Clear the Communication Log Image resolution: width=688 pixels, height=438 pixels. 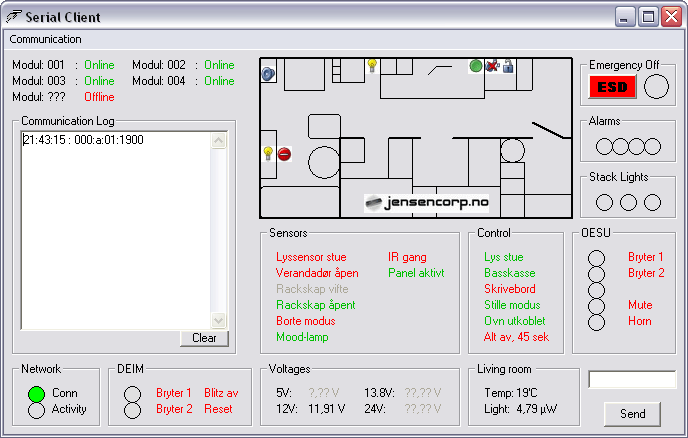204,338
